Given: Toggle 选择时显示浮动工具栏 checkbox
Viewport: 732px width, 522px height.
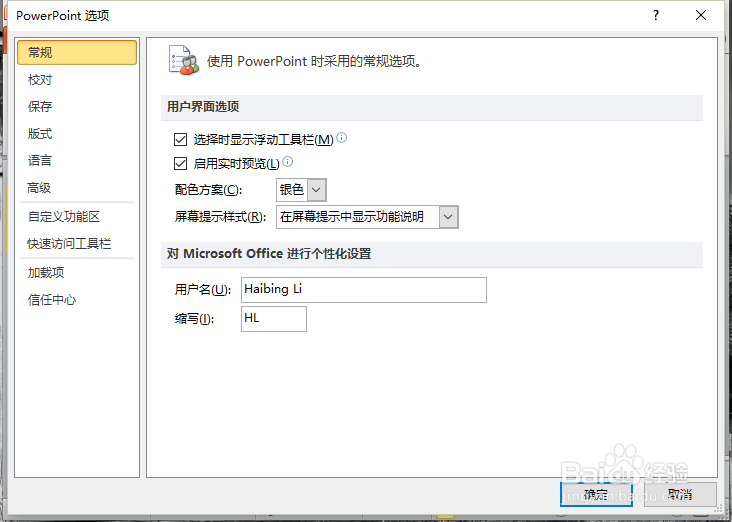Looking at the screenshot, I should tap(180, 139).
